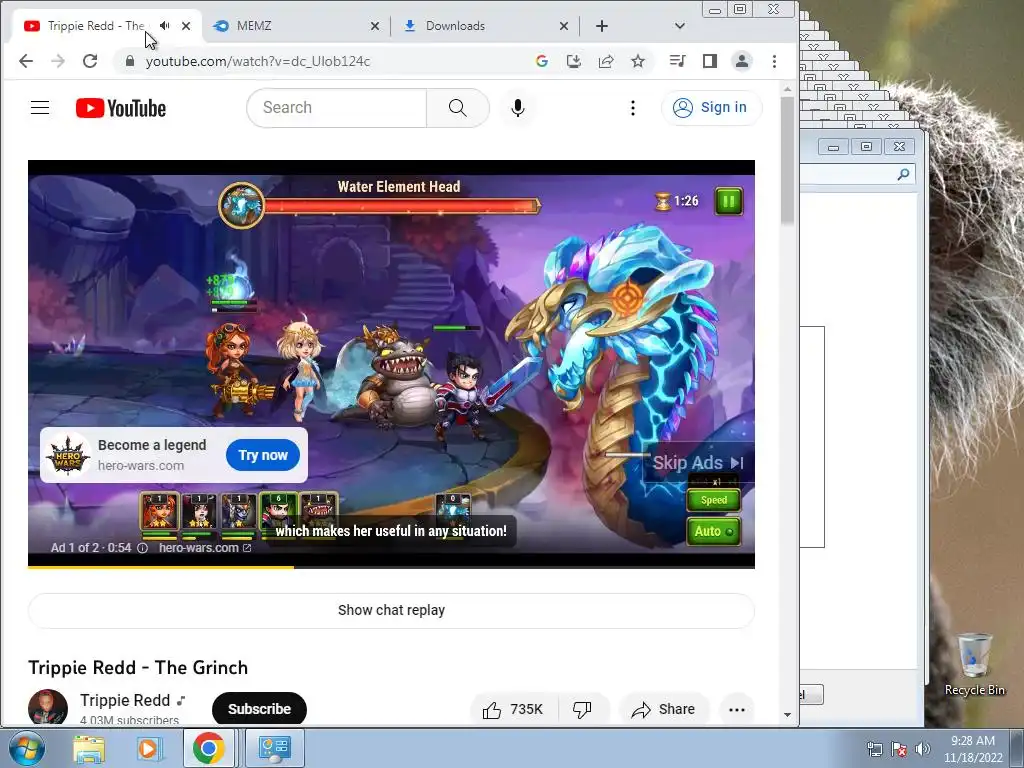
Task: Close the MEMZ tab
Action: 375,26
